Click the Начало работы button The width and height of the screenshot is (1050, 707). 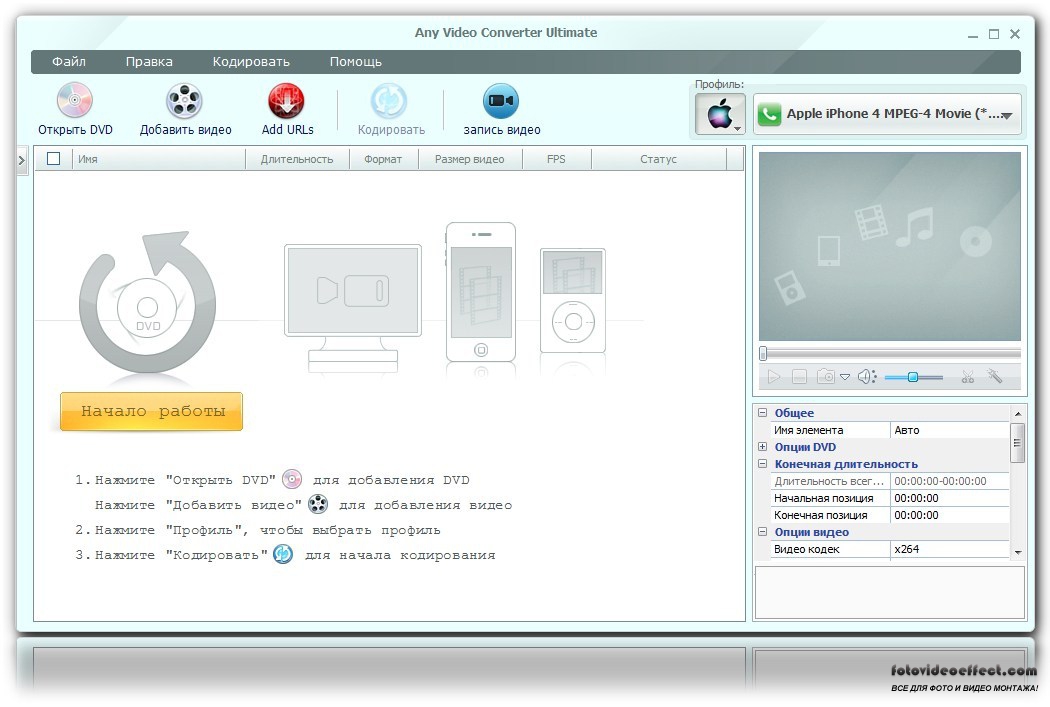click(x=151, y=411)
